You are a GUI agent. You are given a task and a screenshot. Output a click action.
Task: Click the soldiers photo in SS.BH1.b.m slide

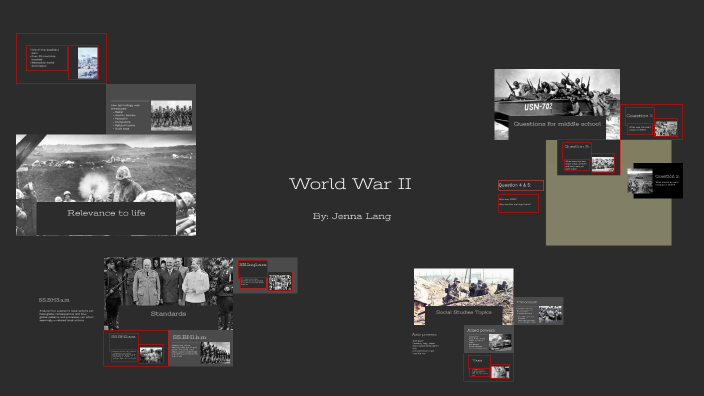(x=215, y=352)
